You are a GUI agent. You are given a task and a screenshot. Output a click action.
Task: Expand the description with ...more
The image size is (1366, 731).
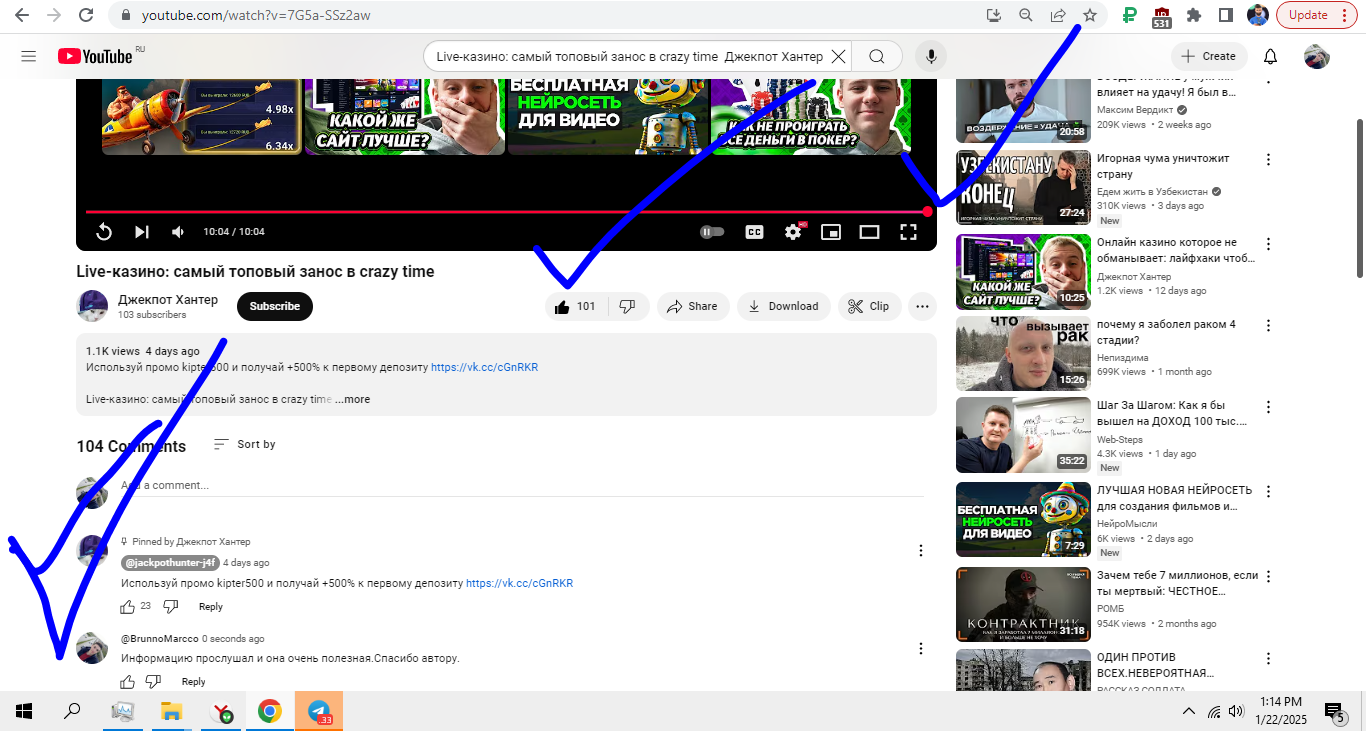(x=352, y=399)
